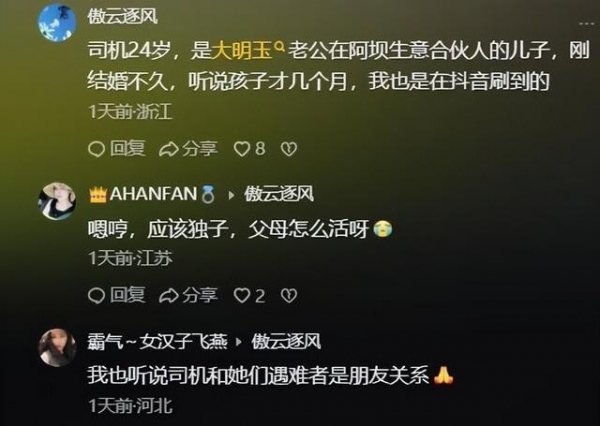This screenshot has height=426, width=600.
Task: Open username 傲云逐风 at top comment
Action: pos(122,16)
